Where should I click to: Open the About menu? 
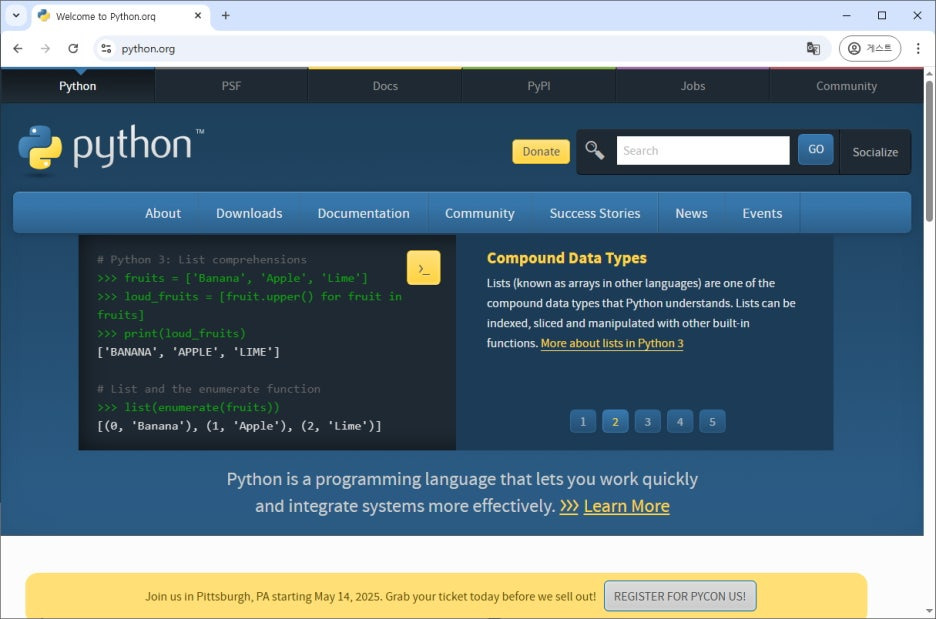[163, 213]
